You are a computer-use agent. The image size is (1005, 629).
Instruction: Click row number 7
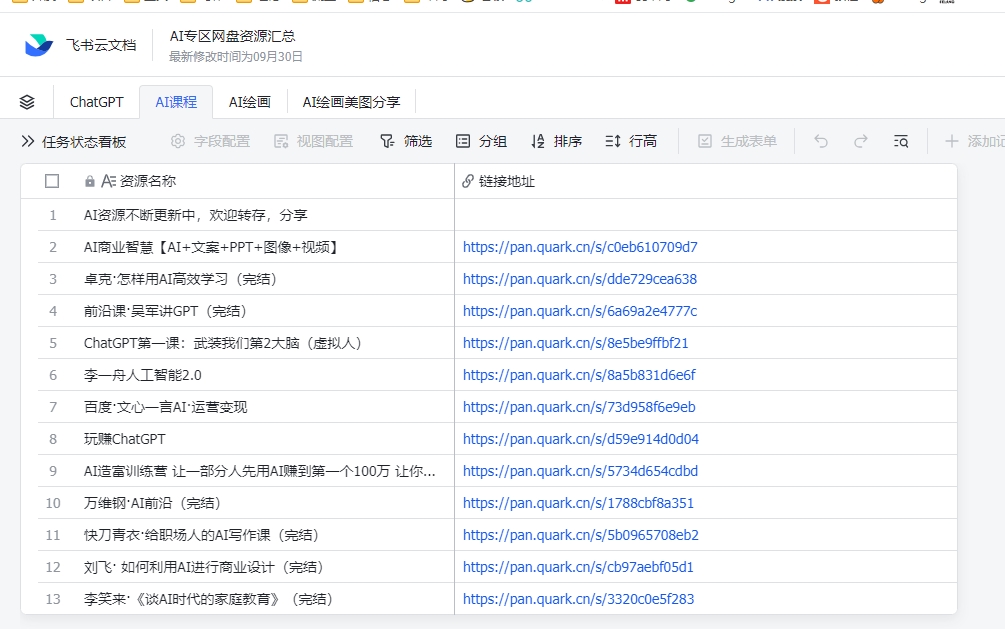53,407
